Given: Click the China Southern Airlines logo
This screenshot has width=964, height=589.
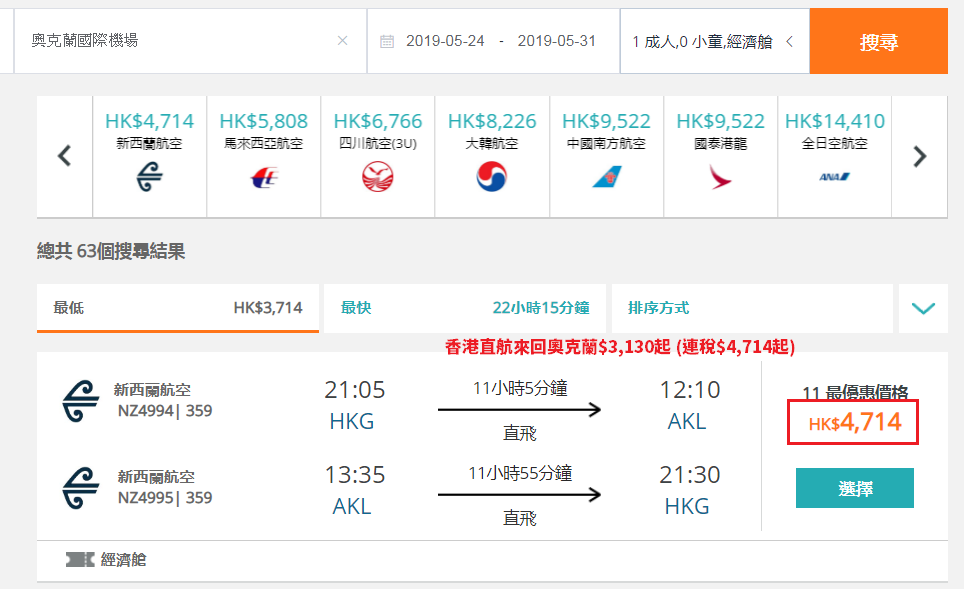Looking at the screenshot, I should tap(607, 177).
